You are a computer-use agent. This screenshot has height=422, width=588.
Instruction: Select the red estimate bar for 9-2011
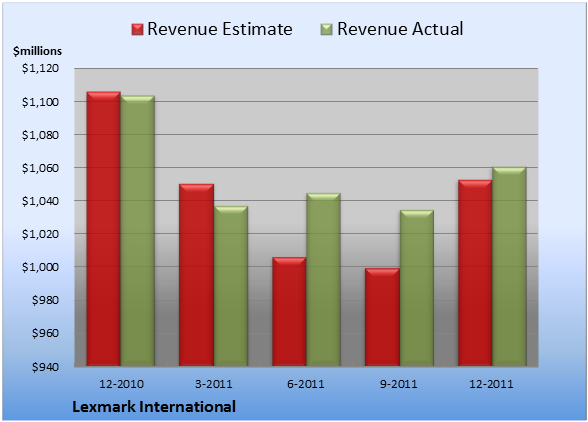coord(382,317)
